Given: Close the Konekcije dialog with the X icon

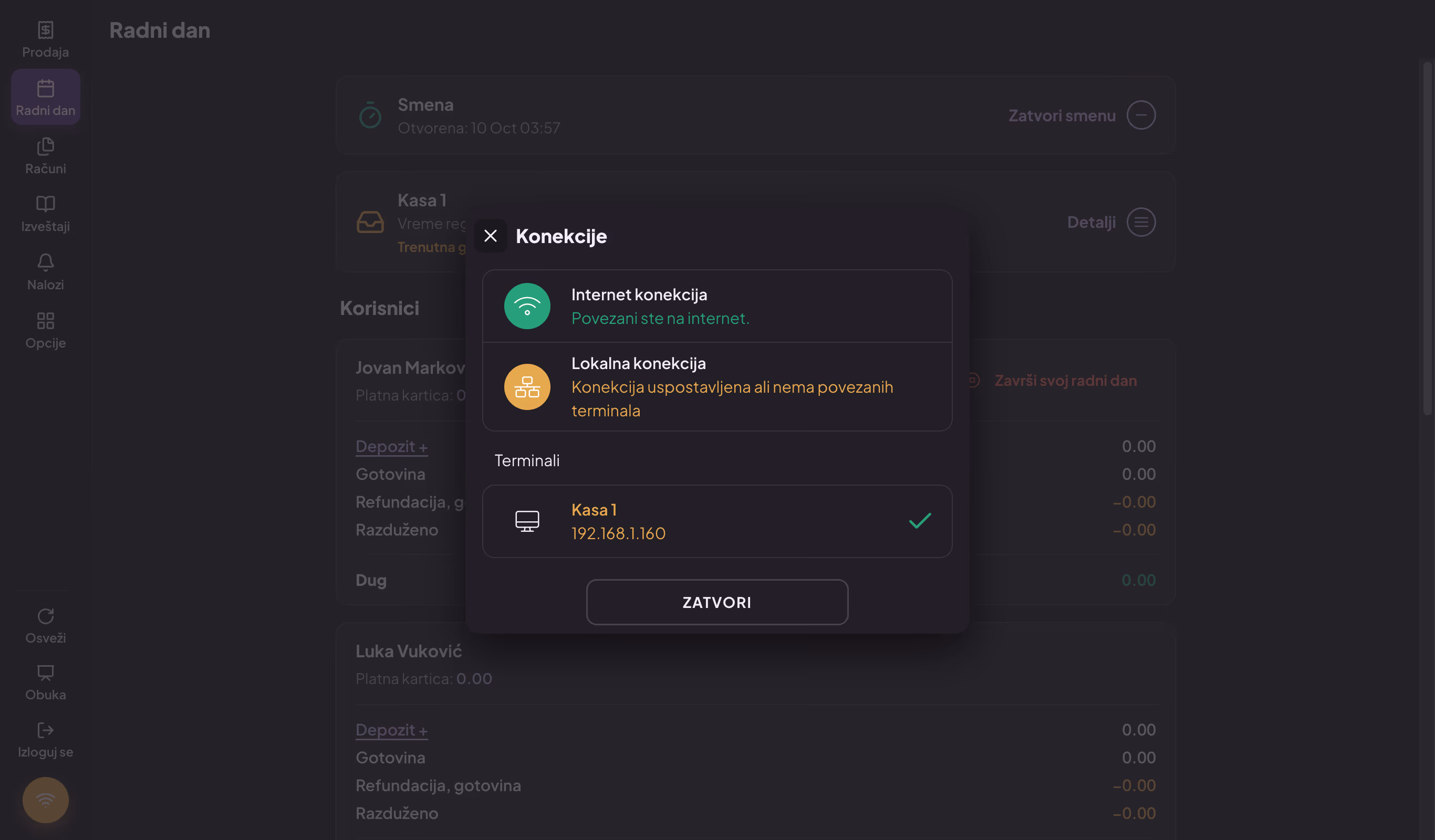Looking at the screenshot, I should tap(490, 236).
